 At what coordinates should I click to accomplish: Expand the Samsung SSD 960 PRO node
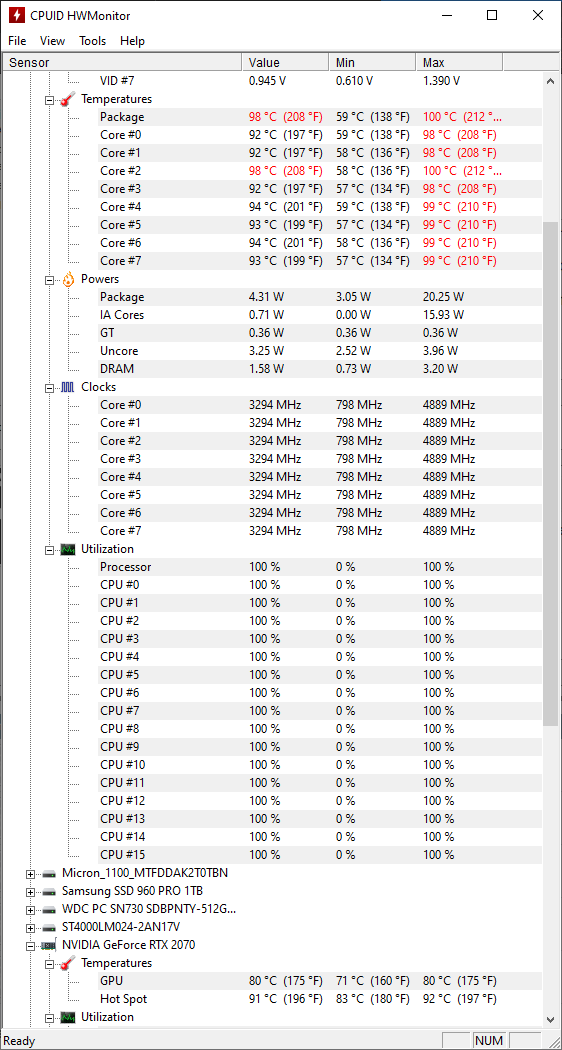[x=30, y=892]
